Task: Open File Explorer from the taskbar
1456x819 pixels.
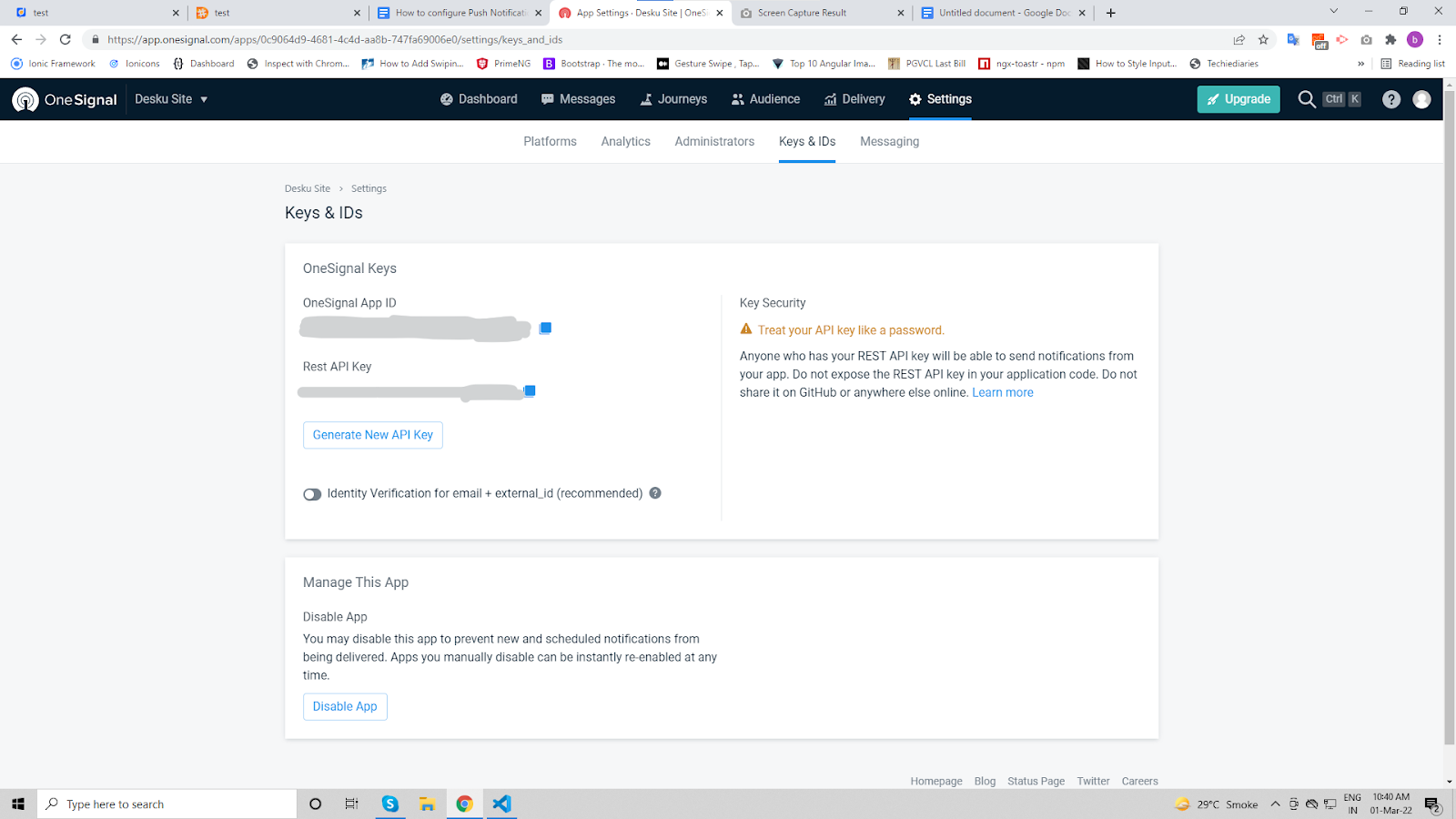Action: (427, 804)
